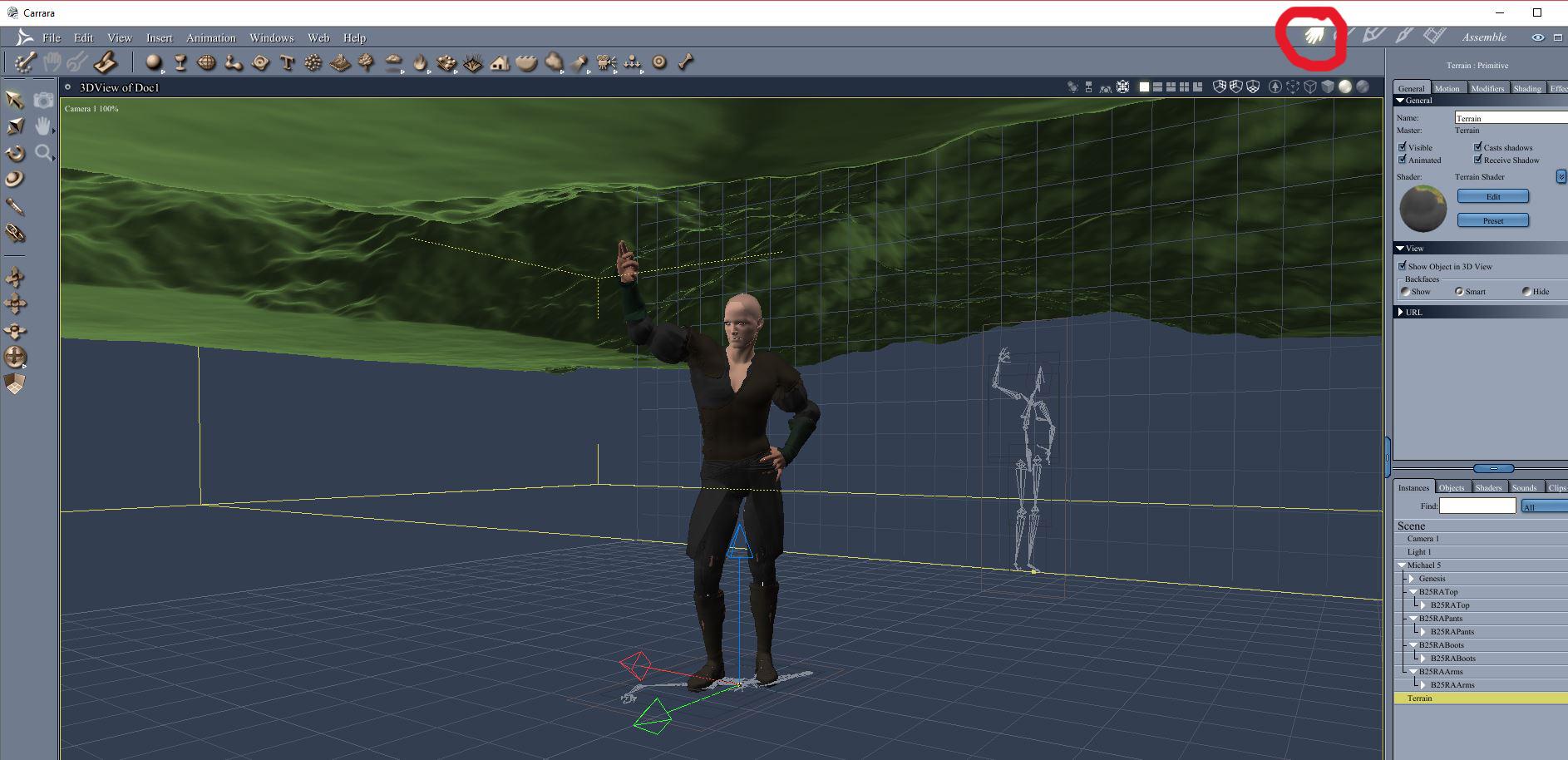The height and width of the screenshot is (760, 1568).
Task: Click the working box planes icon
Action: (x=15, y=383)
